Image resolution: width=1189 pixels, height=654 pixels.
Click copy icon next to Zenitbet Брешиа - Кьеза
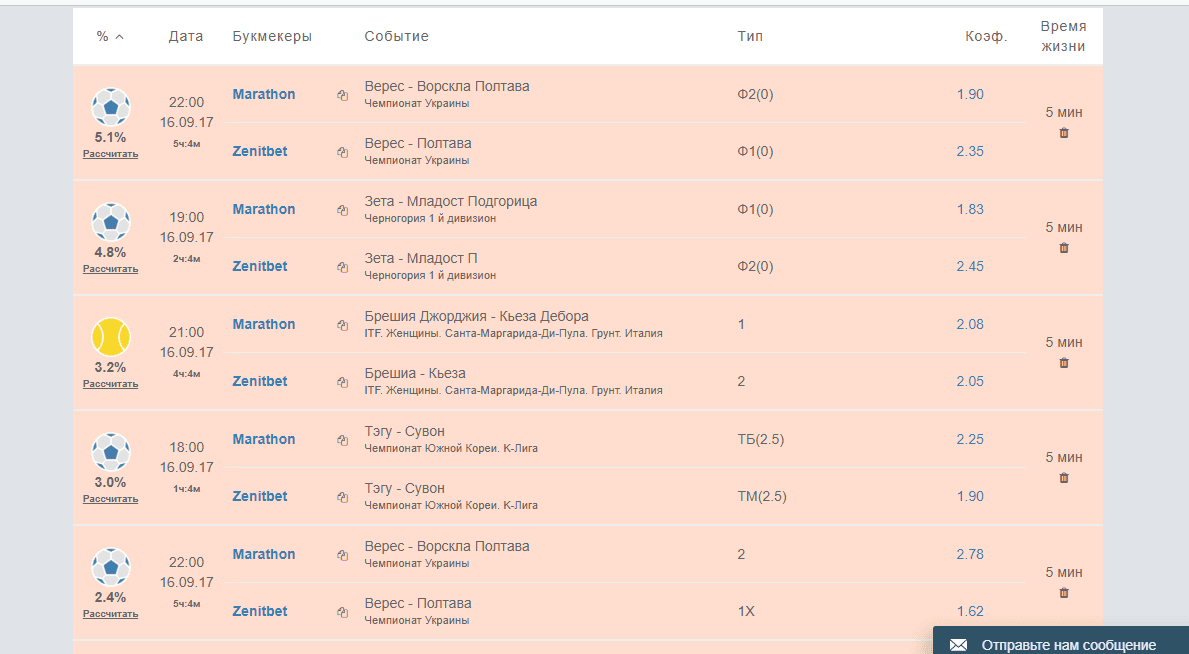tap(342, 382)
